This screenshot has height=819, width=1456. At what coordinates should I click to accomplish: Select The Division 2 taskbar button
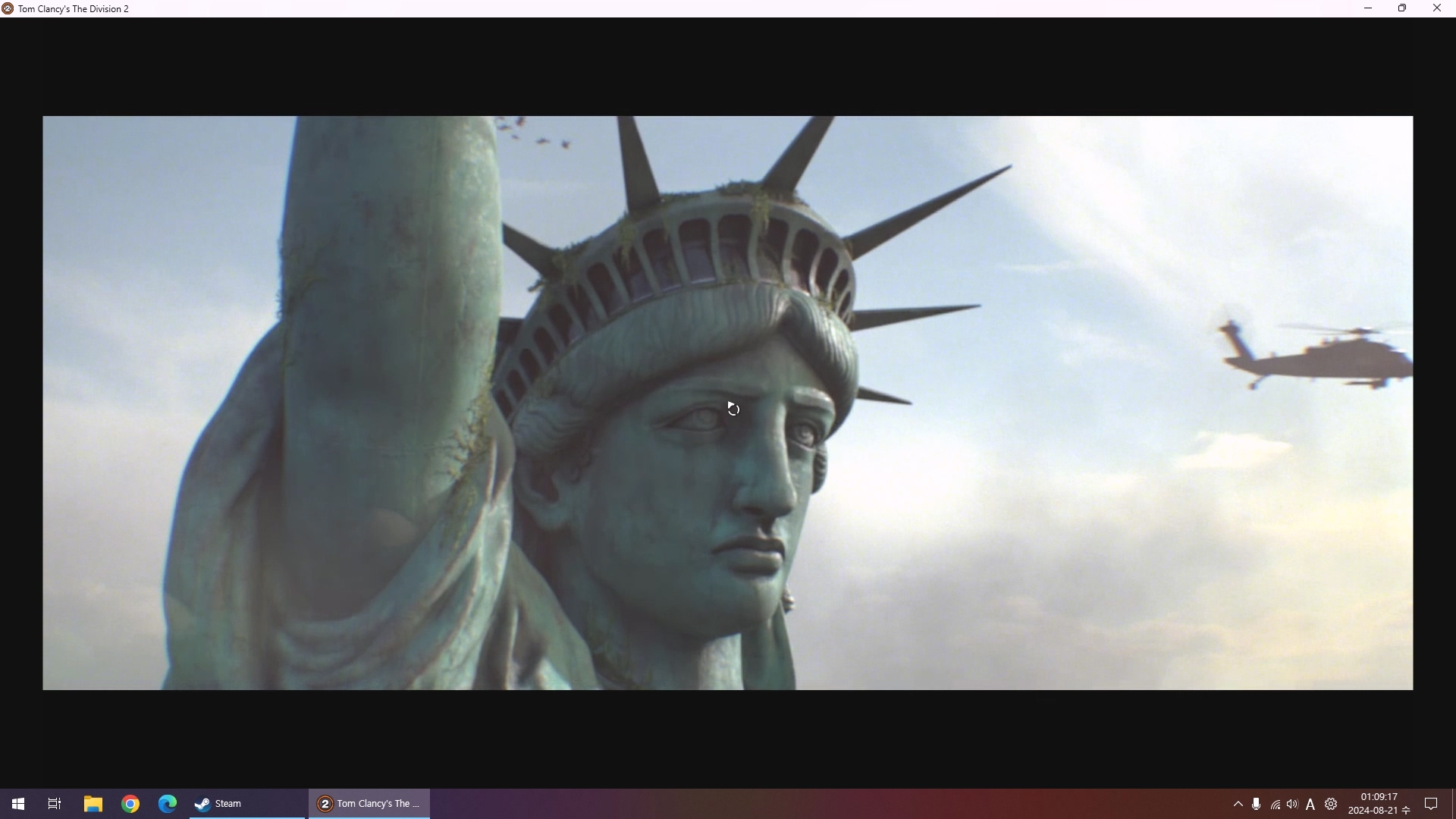(369, 804)
